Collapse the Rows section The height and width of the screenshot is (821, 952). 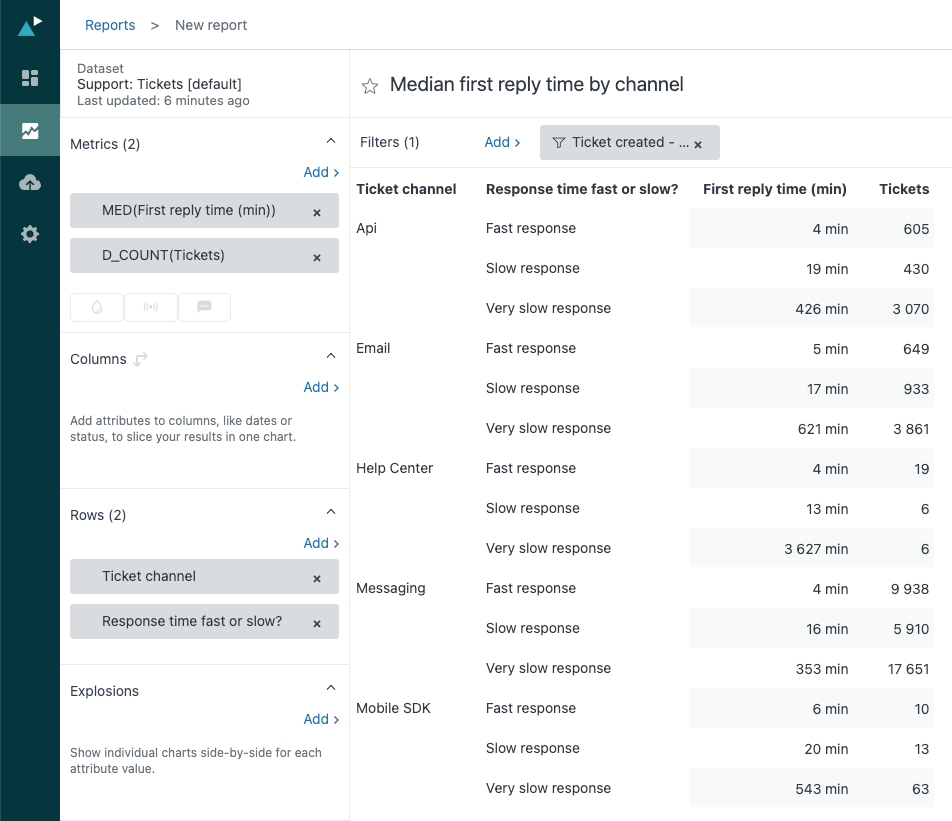[331, 511]
